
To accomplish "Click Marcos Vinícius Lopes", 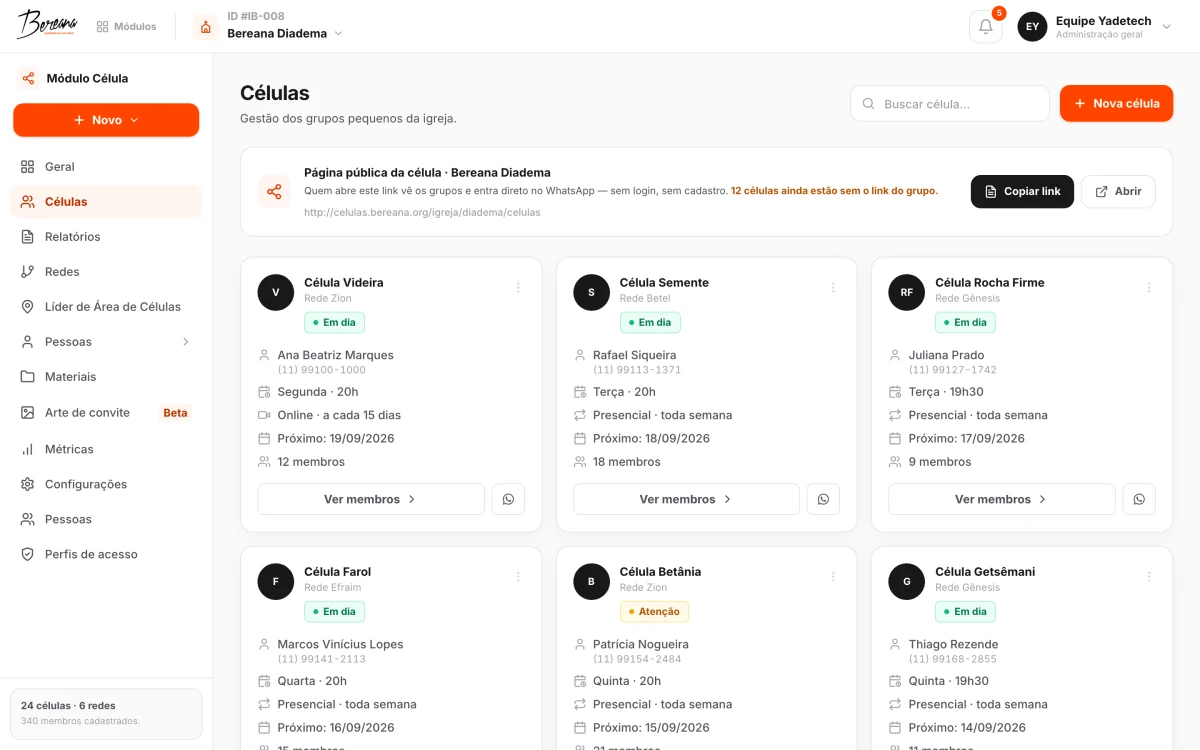I will coord(340,644).
